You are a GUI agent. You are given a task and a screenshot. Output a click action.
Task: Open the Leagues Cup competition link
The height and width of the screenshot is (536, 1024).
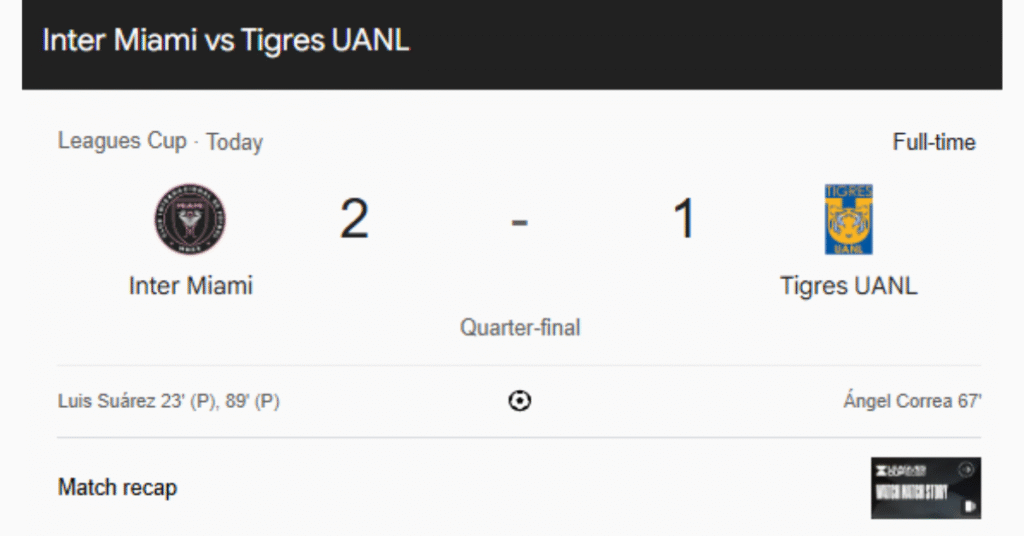click(122, 141)
